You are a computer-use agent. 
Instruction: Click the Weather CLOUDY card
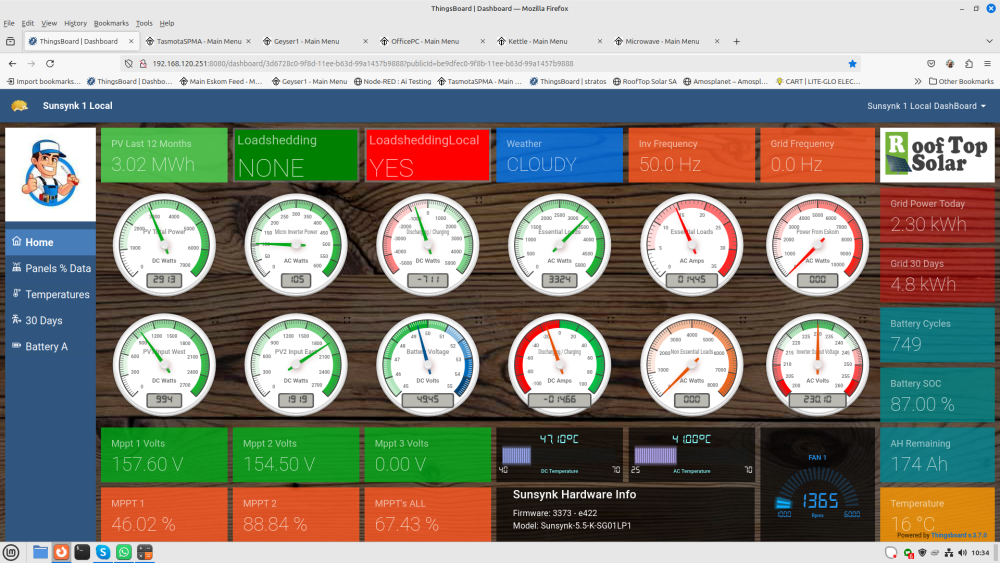pyautogui.click(x=559, y=155)
